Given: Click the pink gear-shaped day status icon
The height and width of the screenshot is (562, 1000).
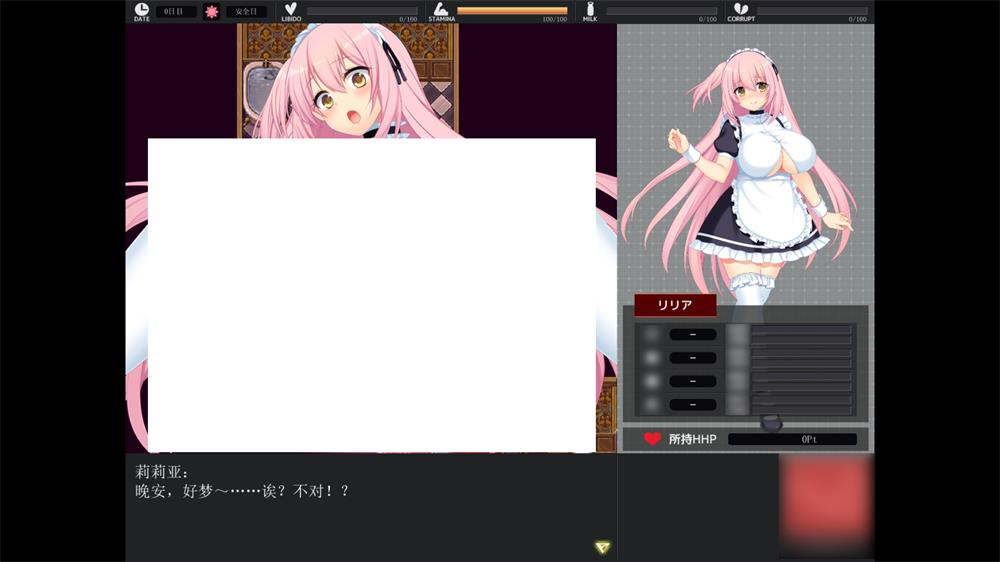Looking at the screenshot, I should point(211,12).
